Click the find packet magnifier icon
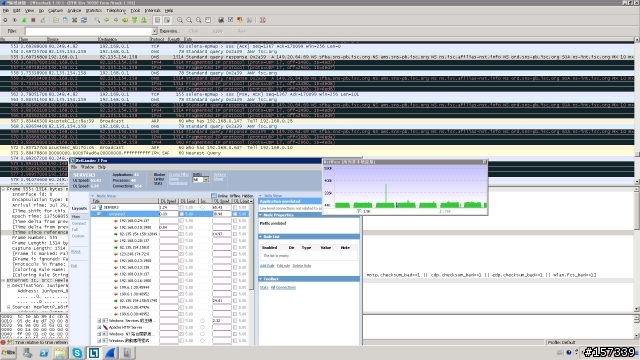 97,20
